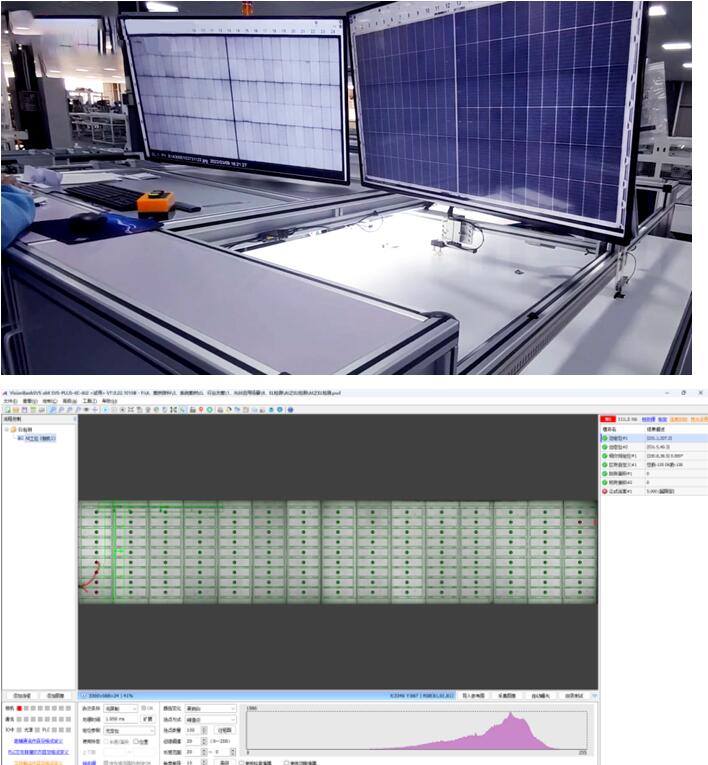This screenshot has height=765, width=708.
Task: Click the 扩展 button next to exposure time
Action: click(x=147, y=719)
